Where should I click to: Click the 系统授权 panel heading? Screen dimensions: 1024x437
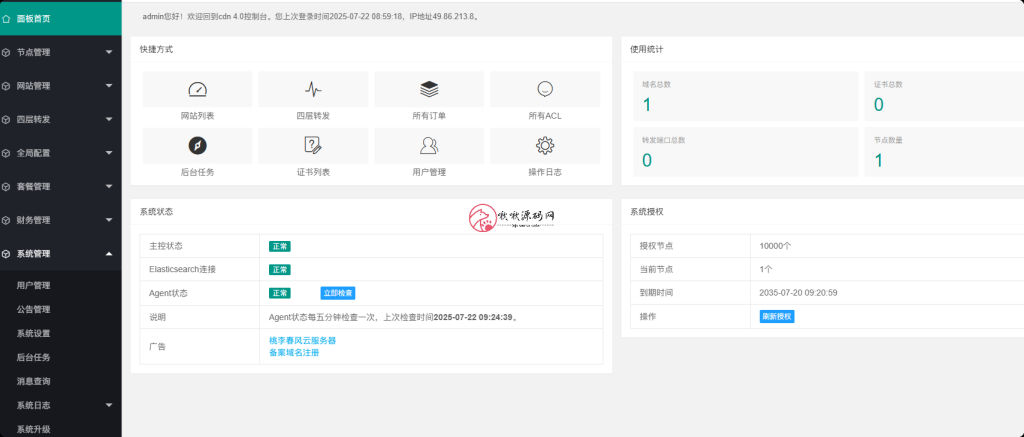[x=647, y=212]
